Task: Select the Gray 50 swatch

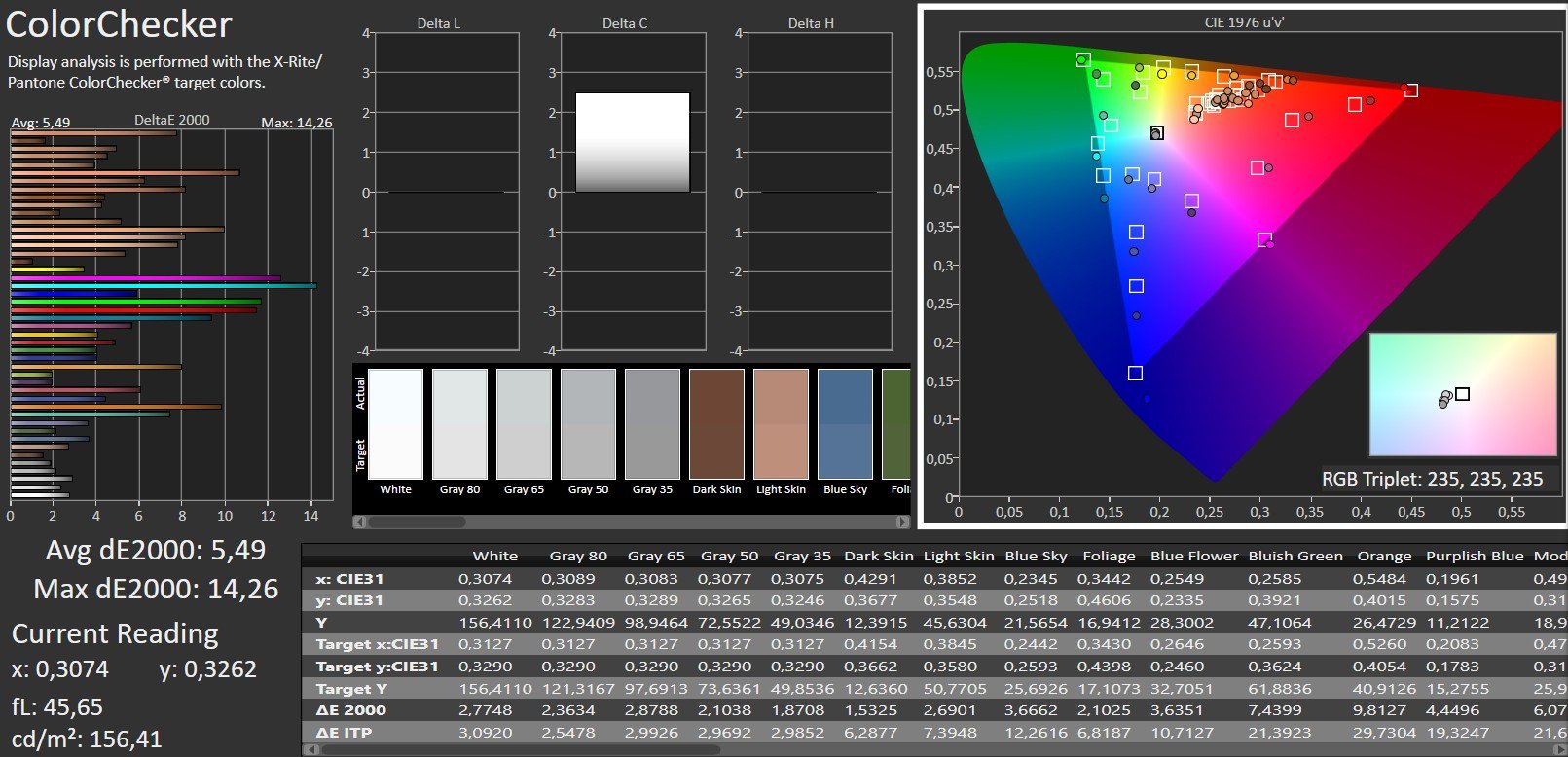Action: (588, 424)
